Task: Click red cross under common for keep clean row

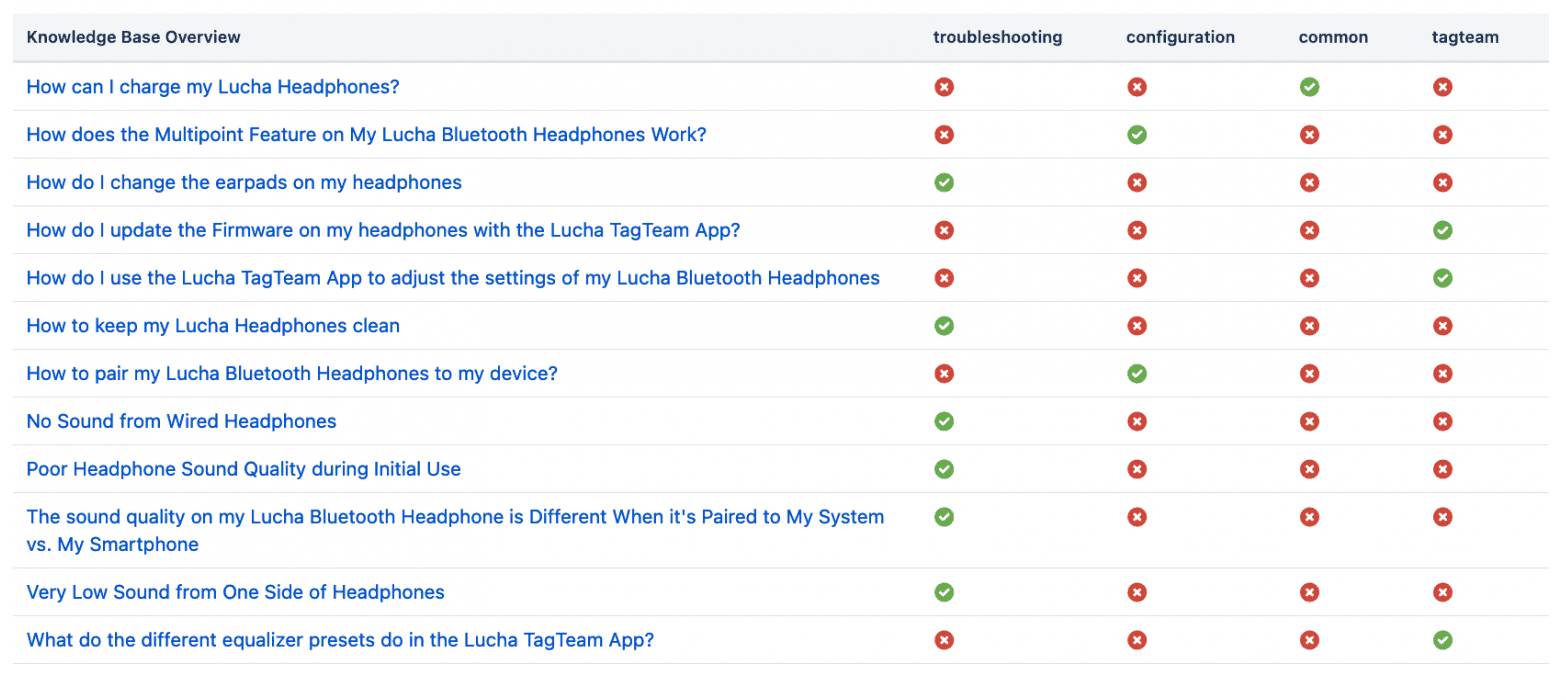Action: click(1309, 326)
